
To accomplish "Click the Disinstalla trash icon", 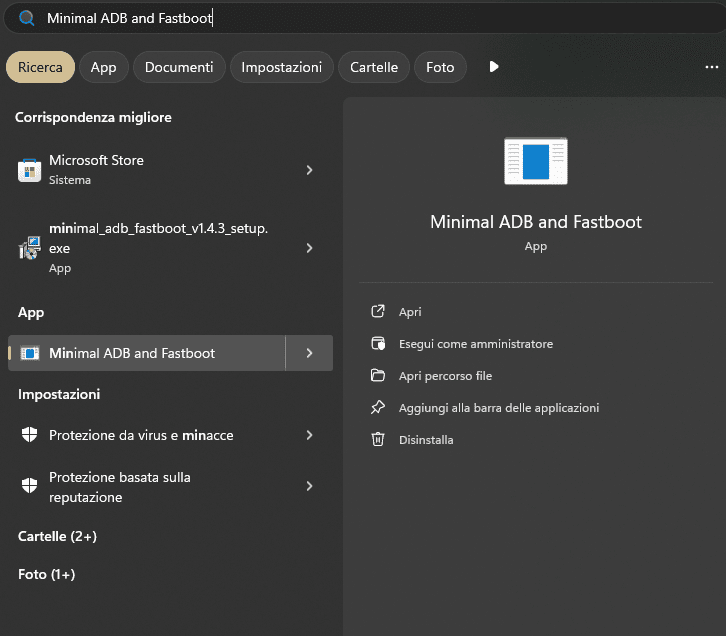I will (x=378, y=440).
